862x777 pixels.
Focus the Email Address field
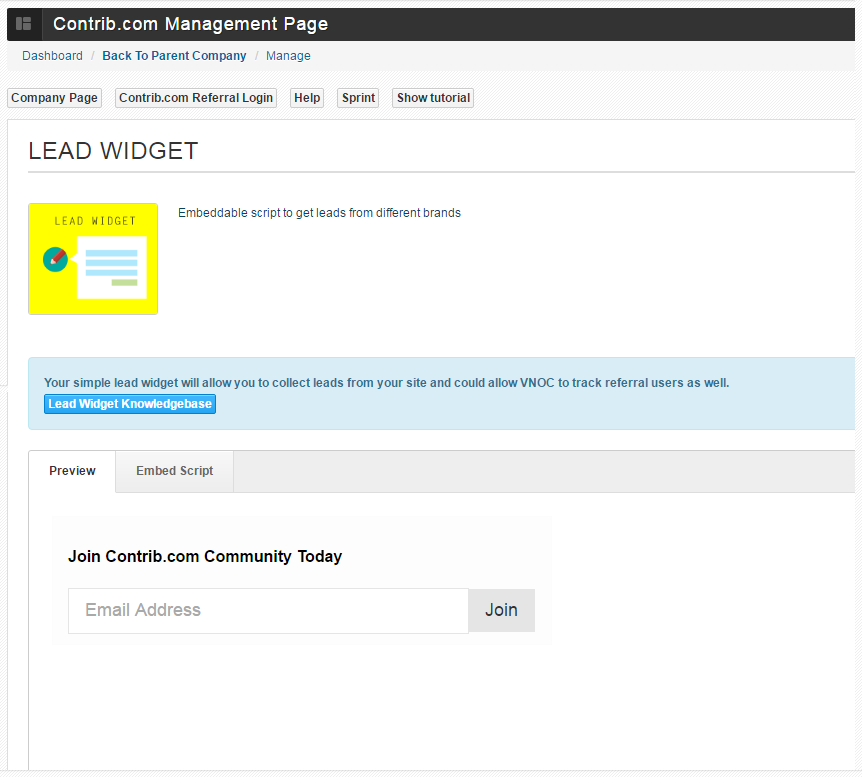point(268,610)
